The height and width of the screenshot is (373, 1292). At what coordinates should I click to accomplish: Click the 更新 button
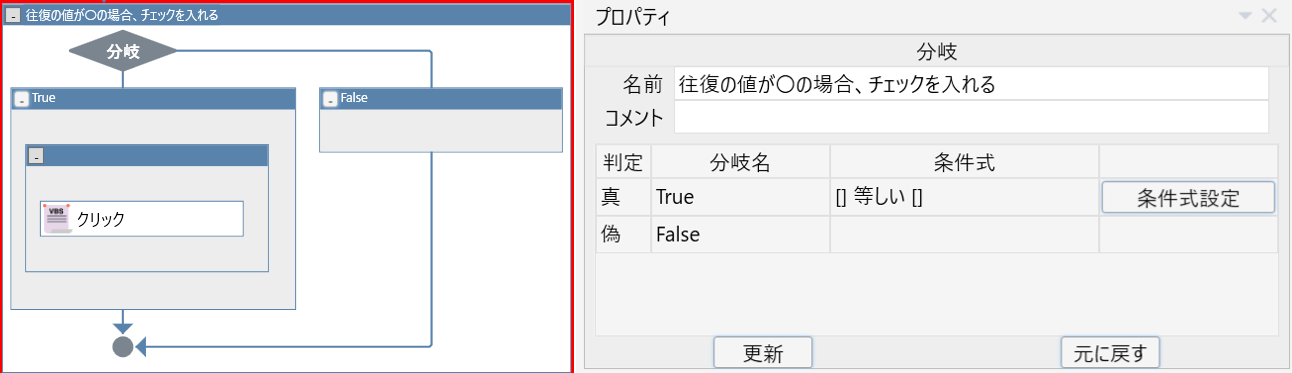(x=762, y=352)
